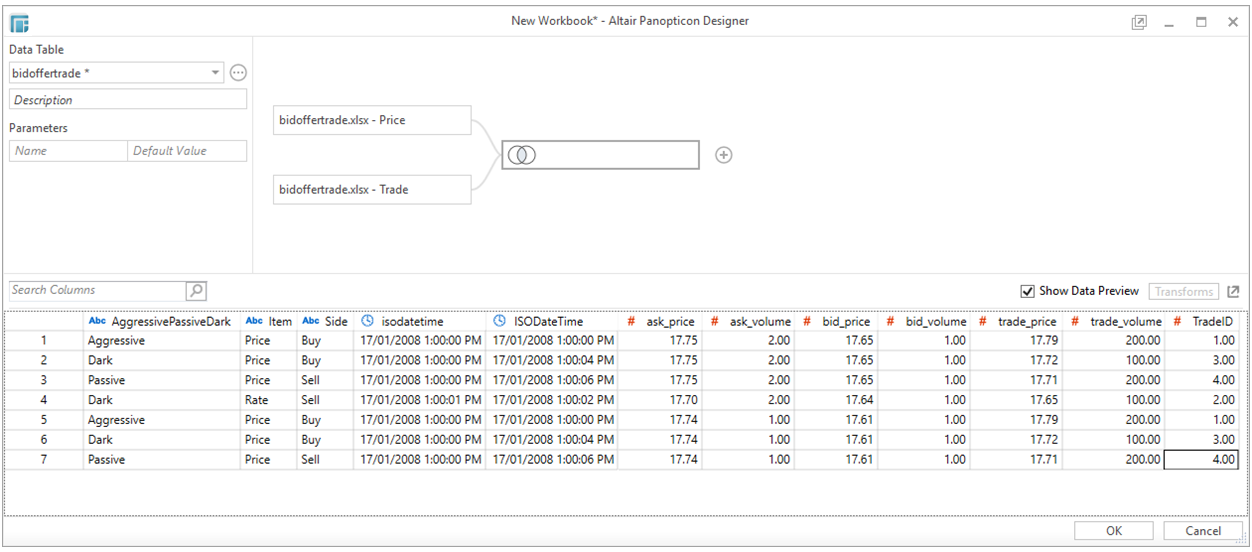Pop out the data preview with arrow icon
The image size is (1252, 552).
coord(1234,292)
